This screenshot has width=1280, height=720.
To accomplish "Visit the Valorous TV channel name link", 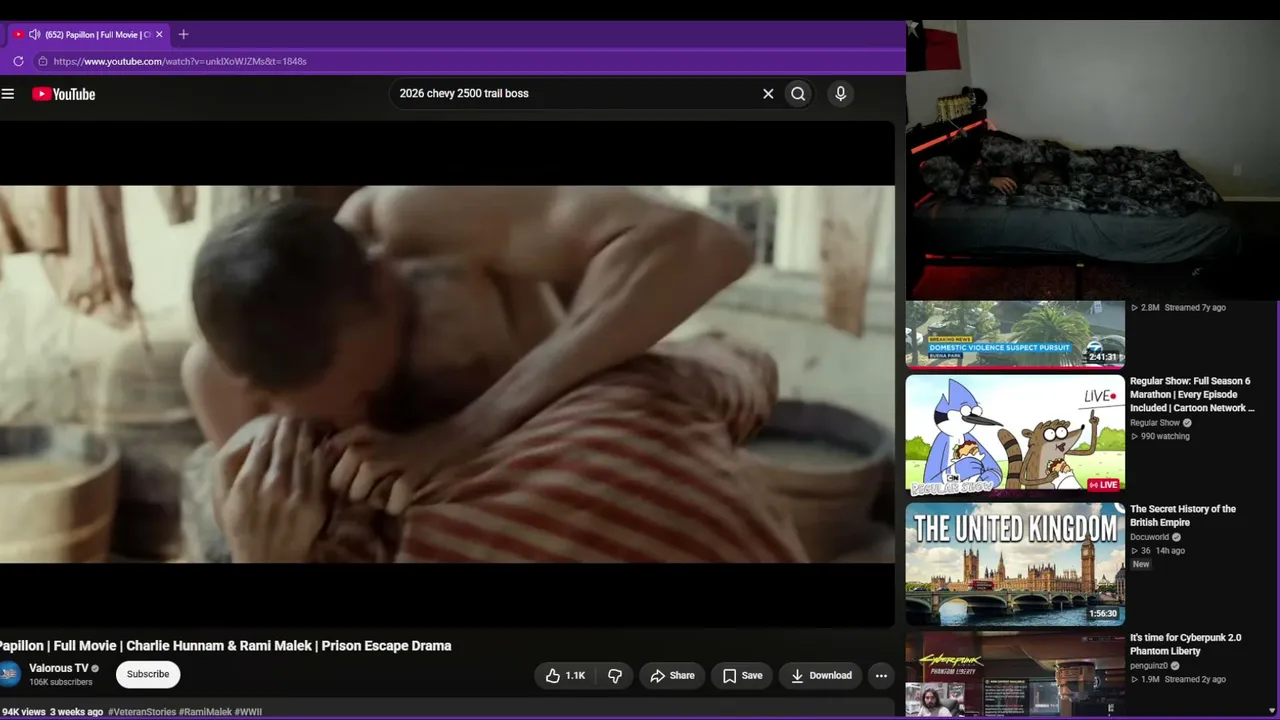I will point(59,668).
